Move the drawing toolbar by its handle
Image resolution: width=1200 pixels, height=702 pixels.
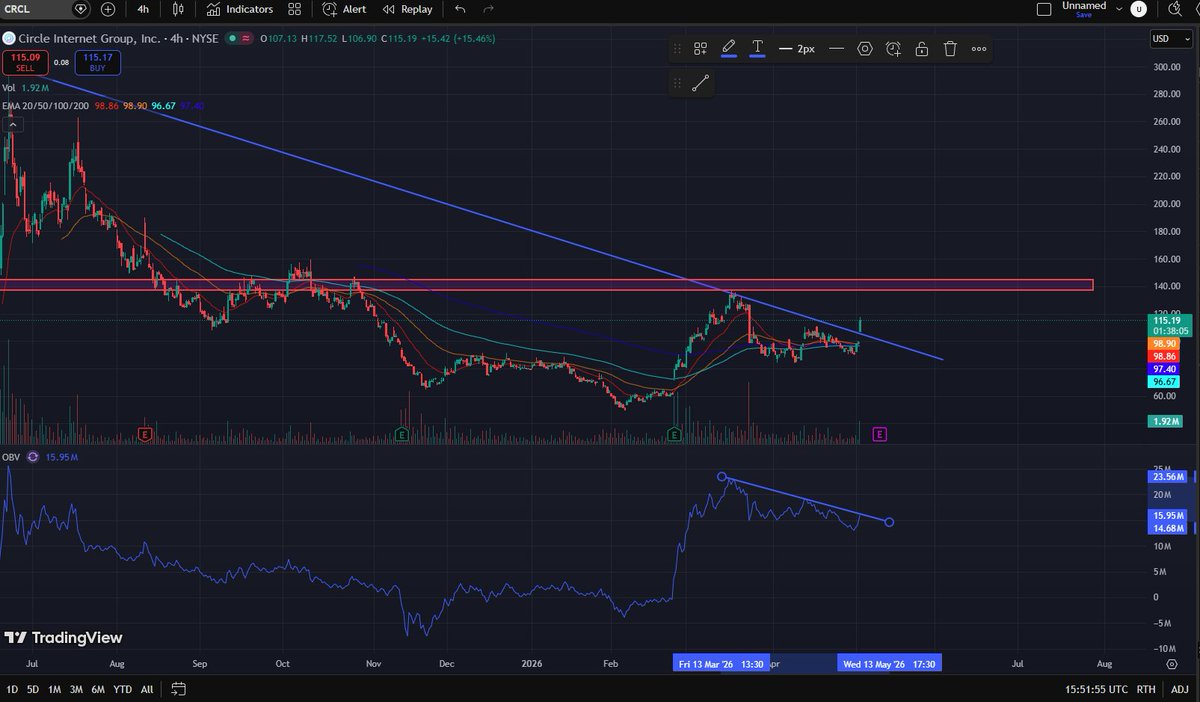[678, 48]
